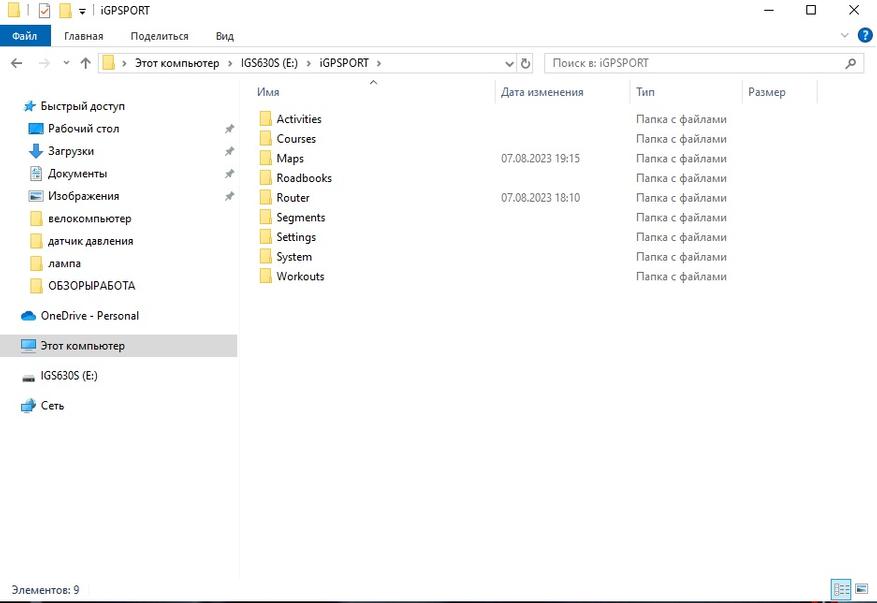Select Этот компьютер in navigation pane
Viewport: 877px width, 603px height.
[119, 346]
